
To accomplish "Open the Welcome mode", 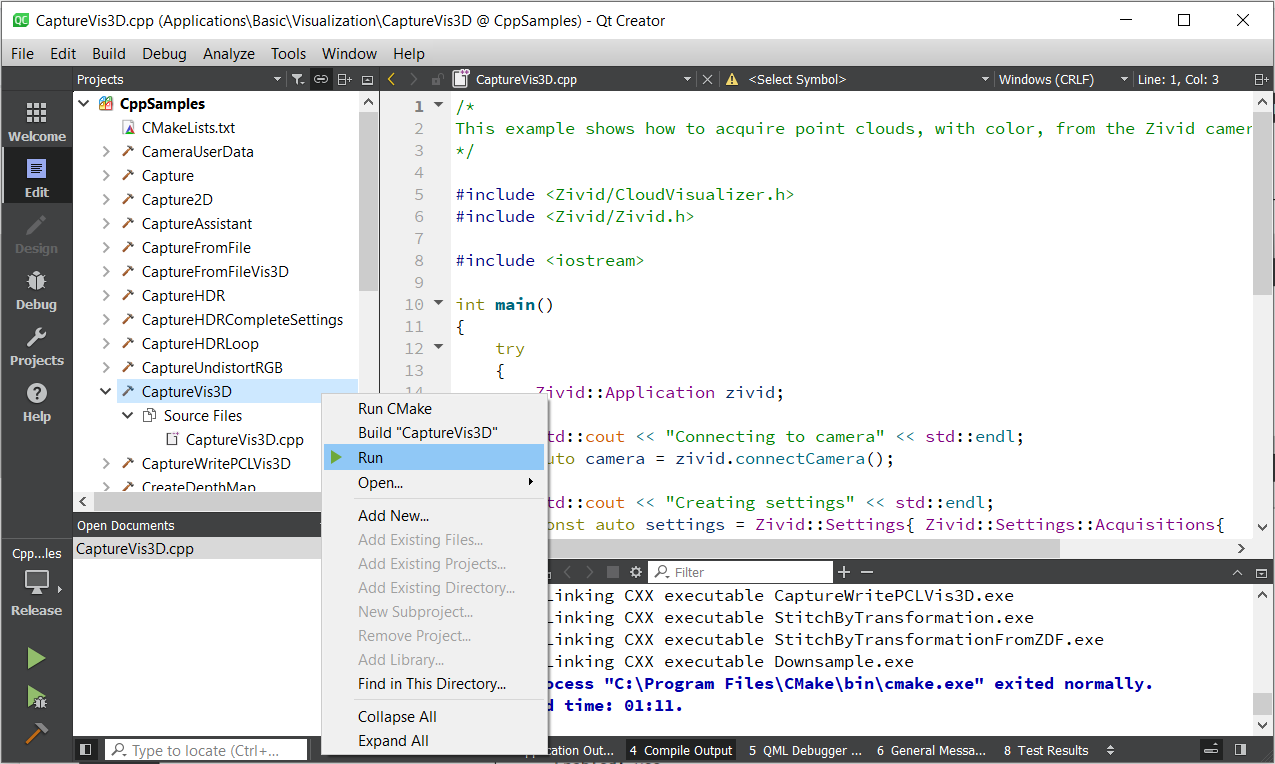I will (x=36, y=122).
